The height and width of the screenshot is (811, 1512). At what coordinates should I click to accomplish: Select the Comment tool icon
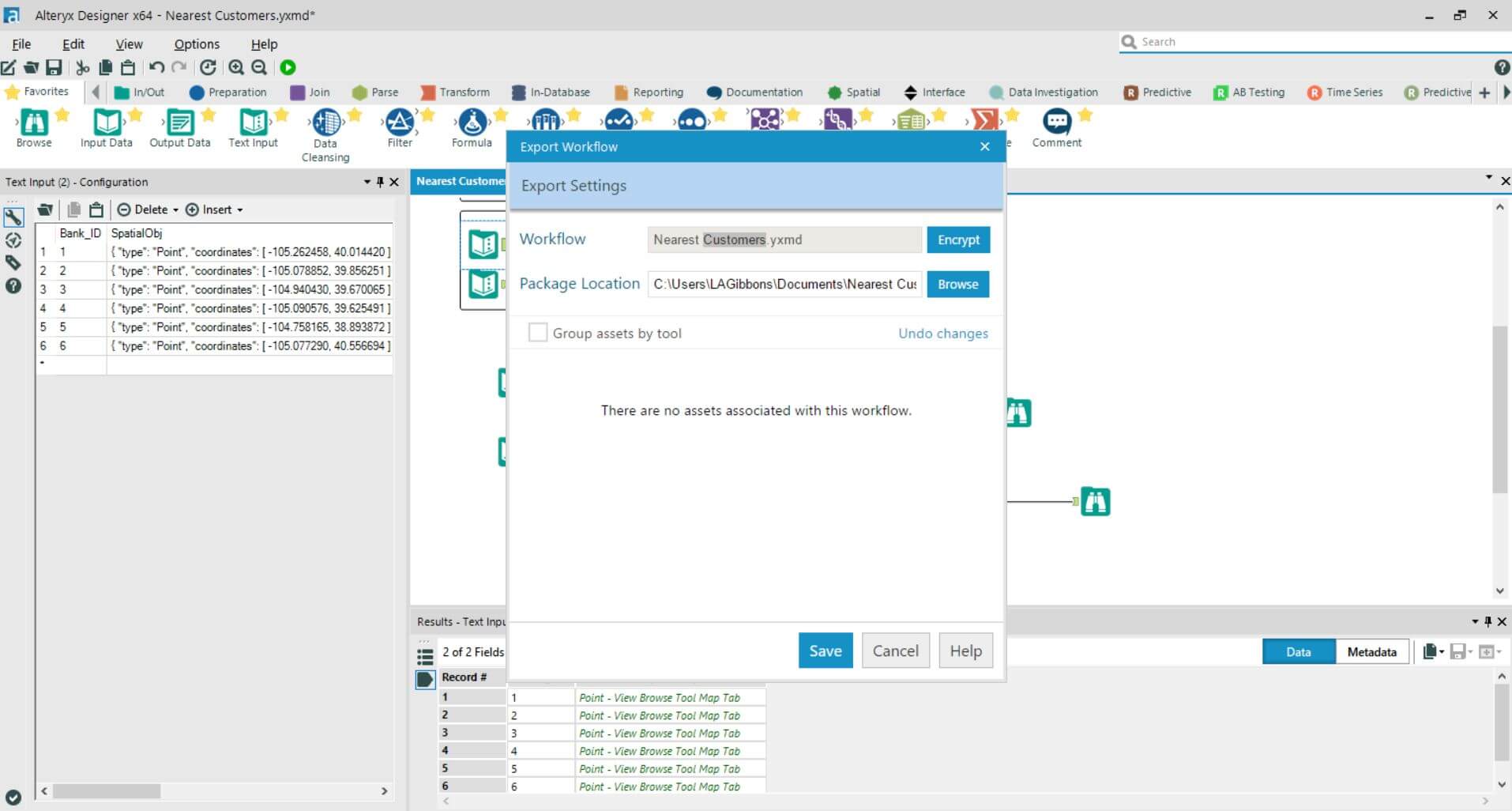click(1056, 123)
